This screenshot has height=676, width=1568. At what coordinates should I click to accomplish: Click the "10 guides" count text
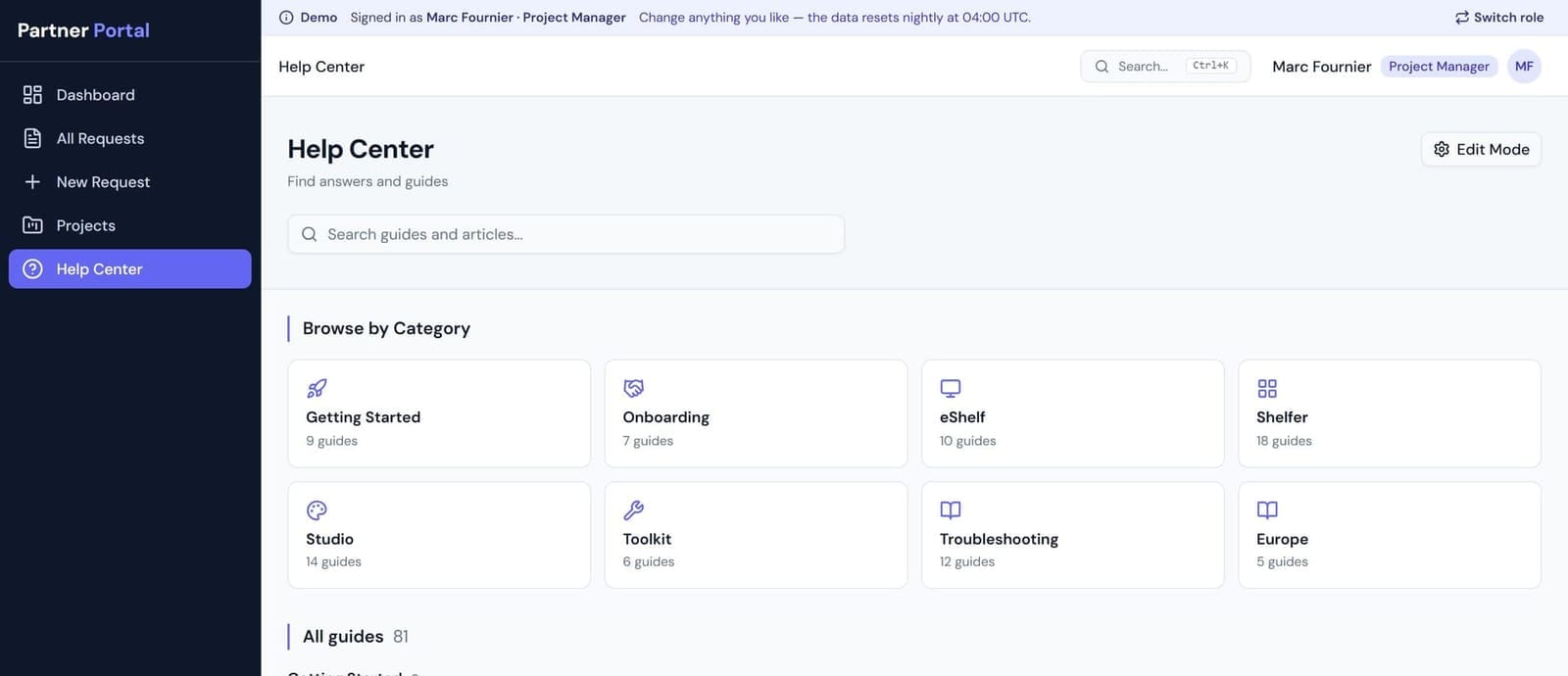[x=967, y=441]
